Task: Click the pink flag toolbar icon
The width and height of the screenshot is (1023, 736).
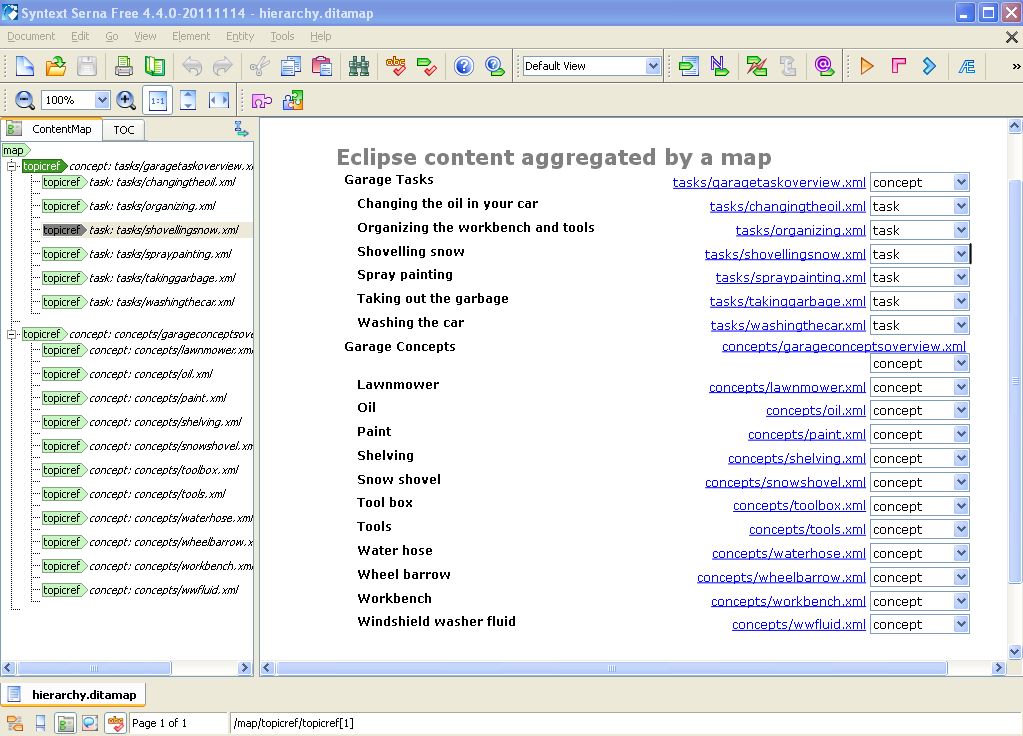Action: [x=898, y=66]
